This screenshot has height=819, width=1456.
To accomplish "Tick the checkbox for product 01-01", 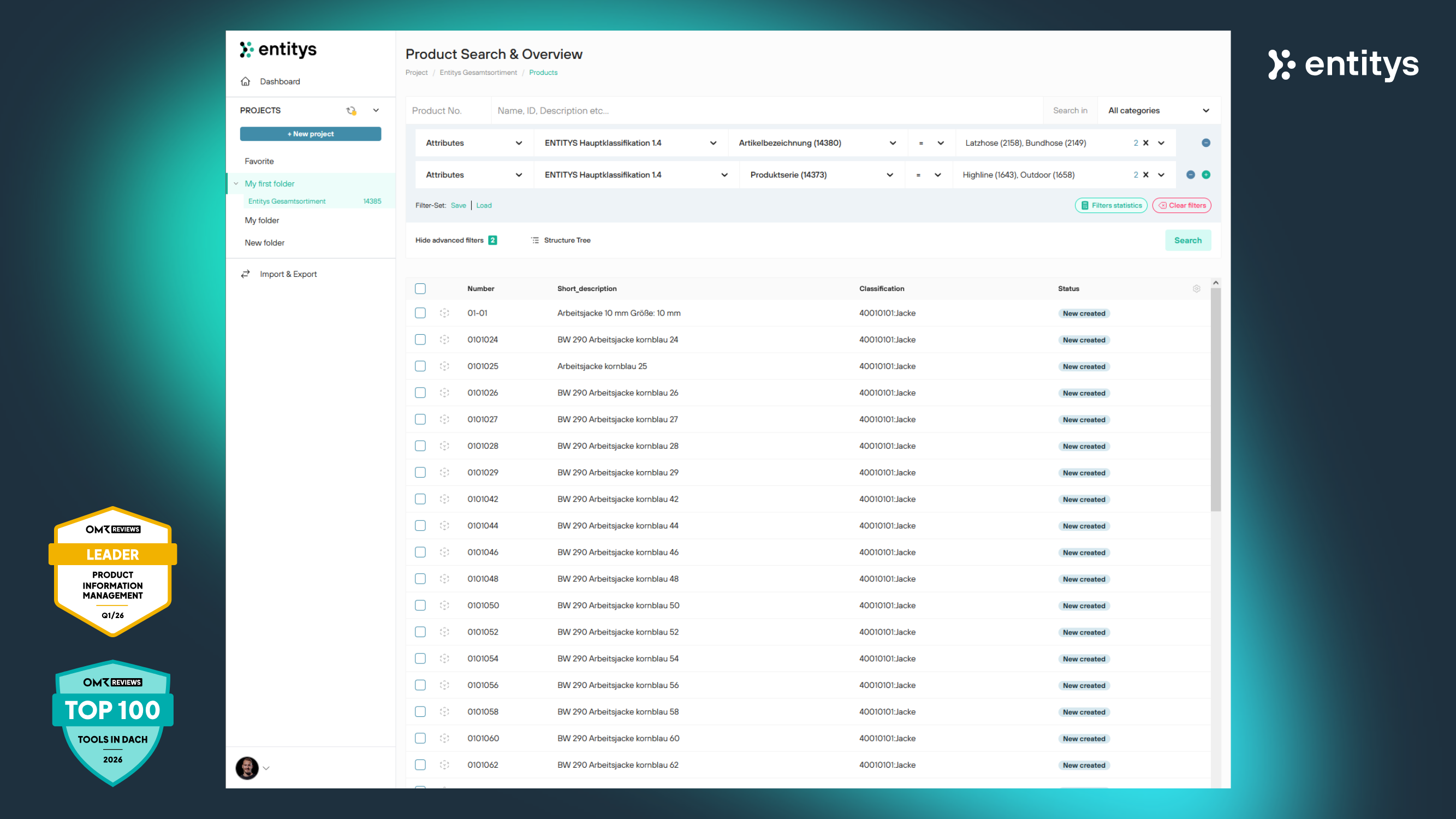I will [x=420, y=313].
